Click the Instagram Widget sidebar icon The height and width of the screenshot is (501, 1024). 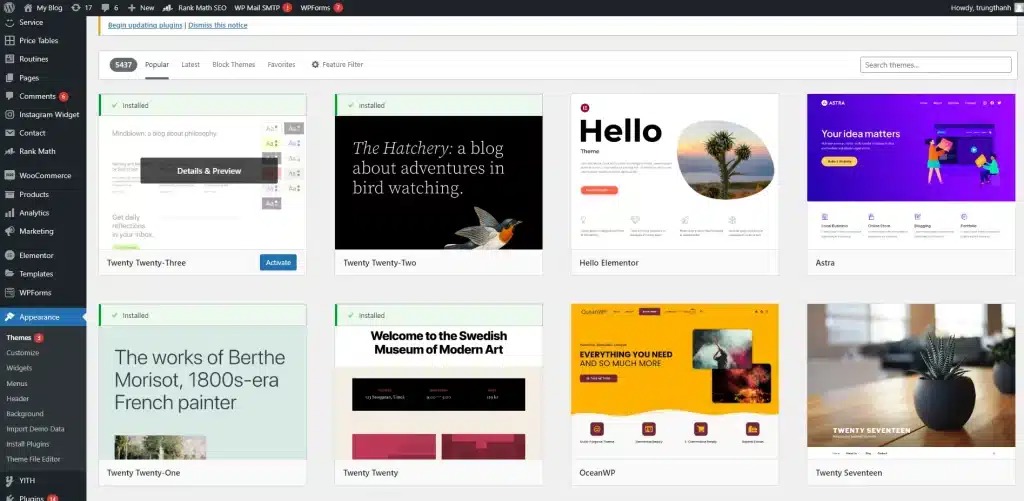pyautogui.click(x=9, y=114)
